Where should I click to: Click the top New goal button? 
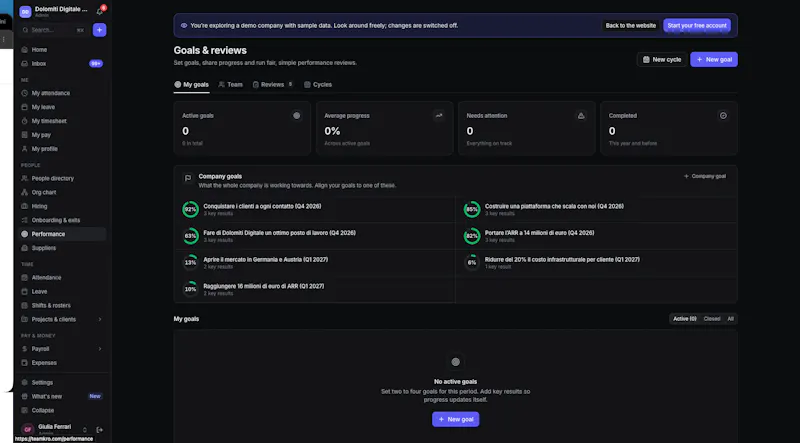[714, 60]
